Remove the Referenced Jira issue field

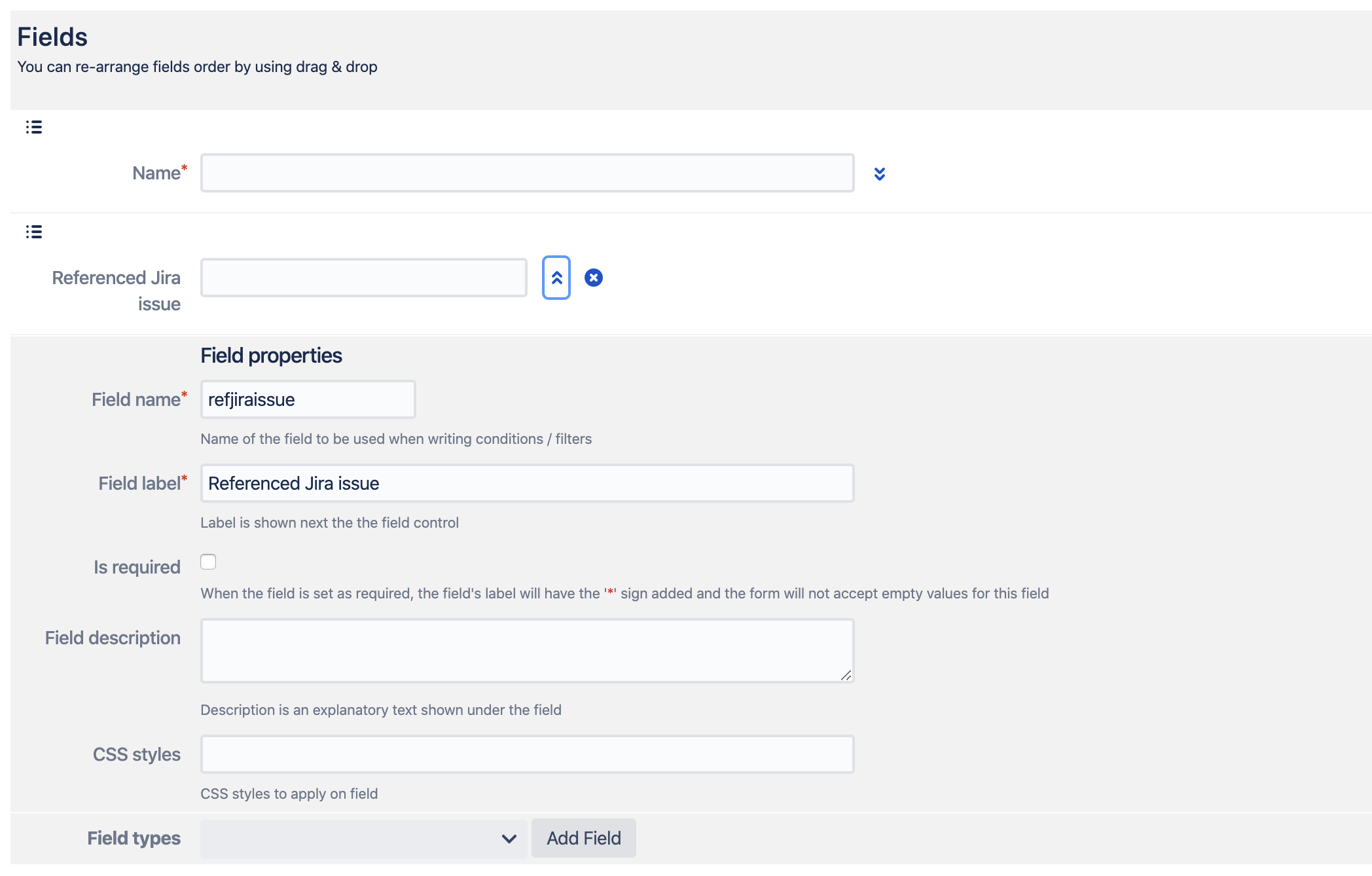click(594, 278)
